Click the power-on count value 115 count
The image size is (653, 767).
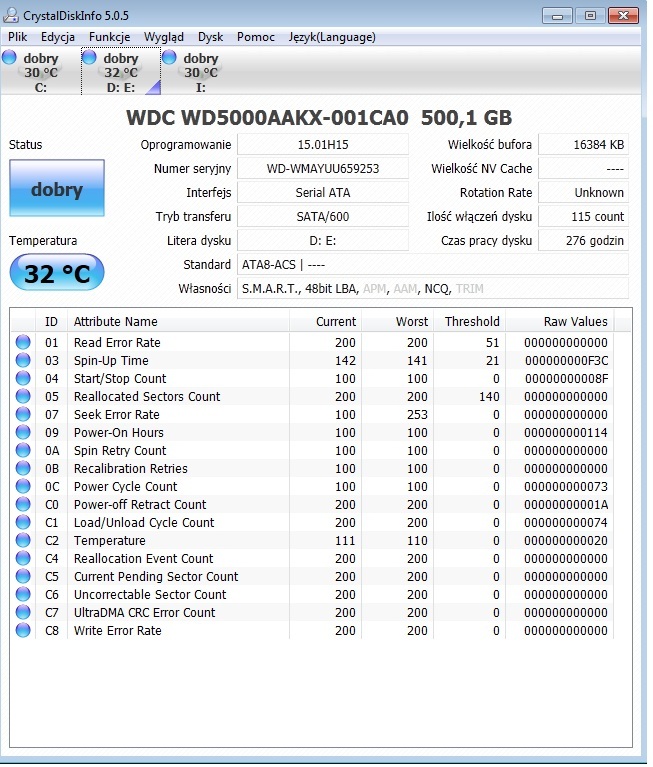584,217
